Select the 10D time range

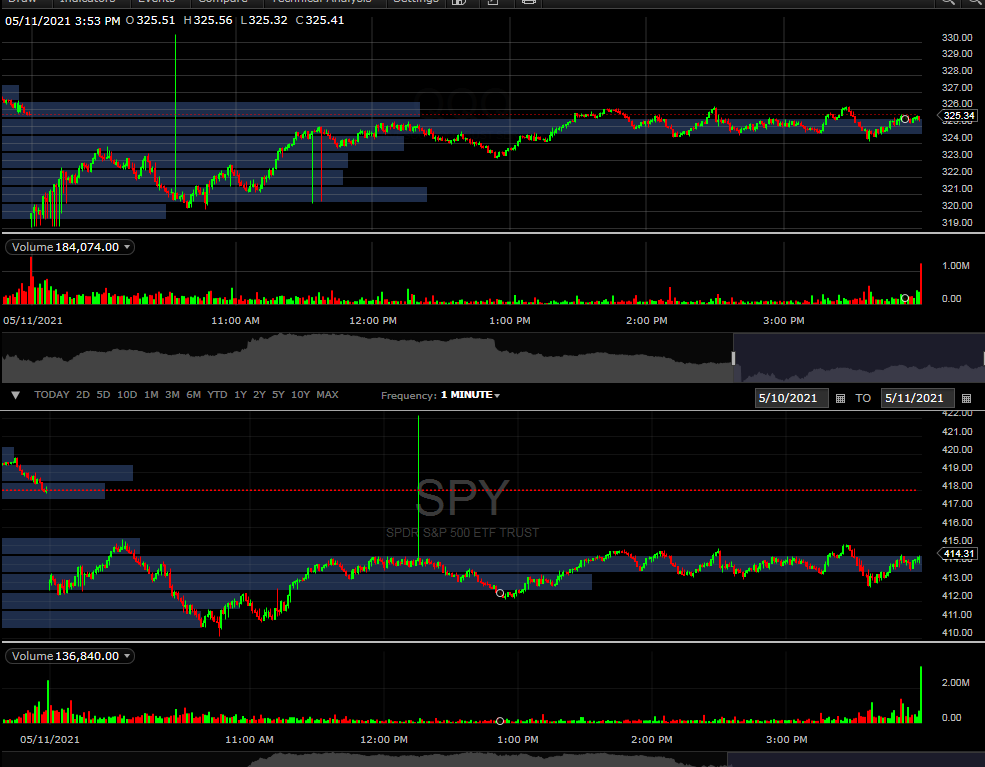(x=127, y=394)
